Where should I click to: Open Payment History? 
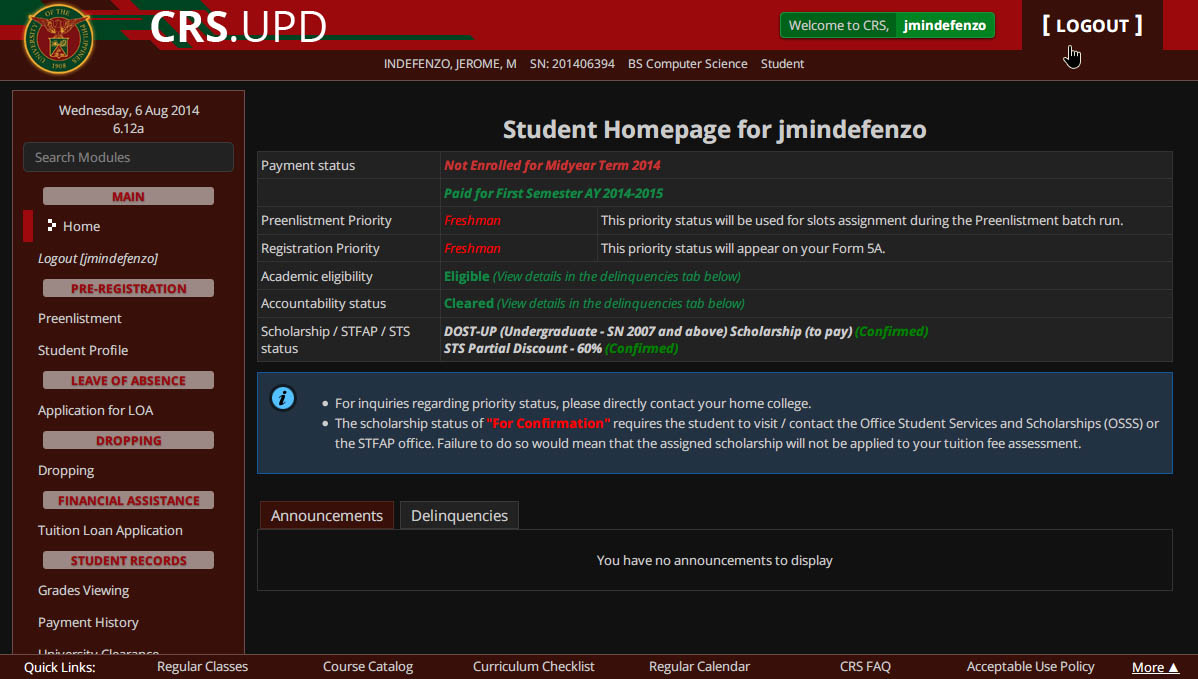88,622
